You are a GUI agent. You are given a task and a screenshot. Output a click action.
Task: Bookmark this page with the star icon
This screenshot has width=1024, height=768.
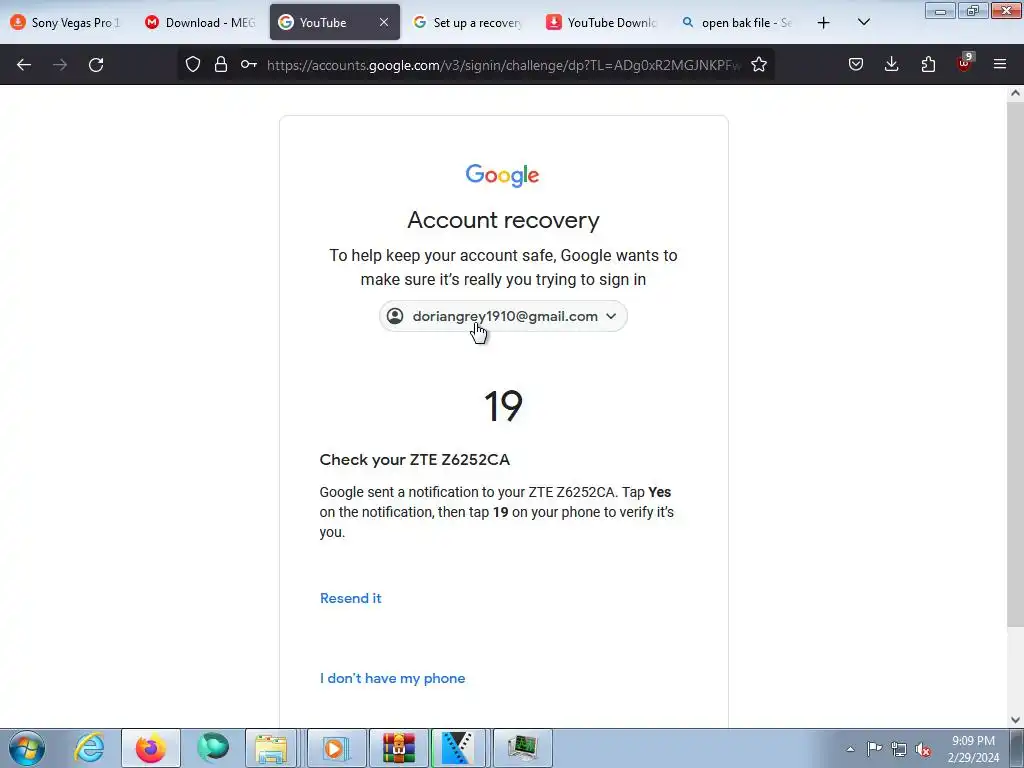click(x=759, y=64)
